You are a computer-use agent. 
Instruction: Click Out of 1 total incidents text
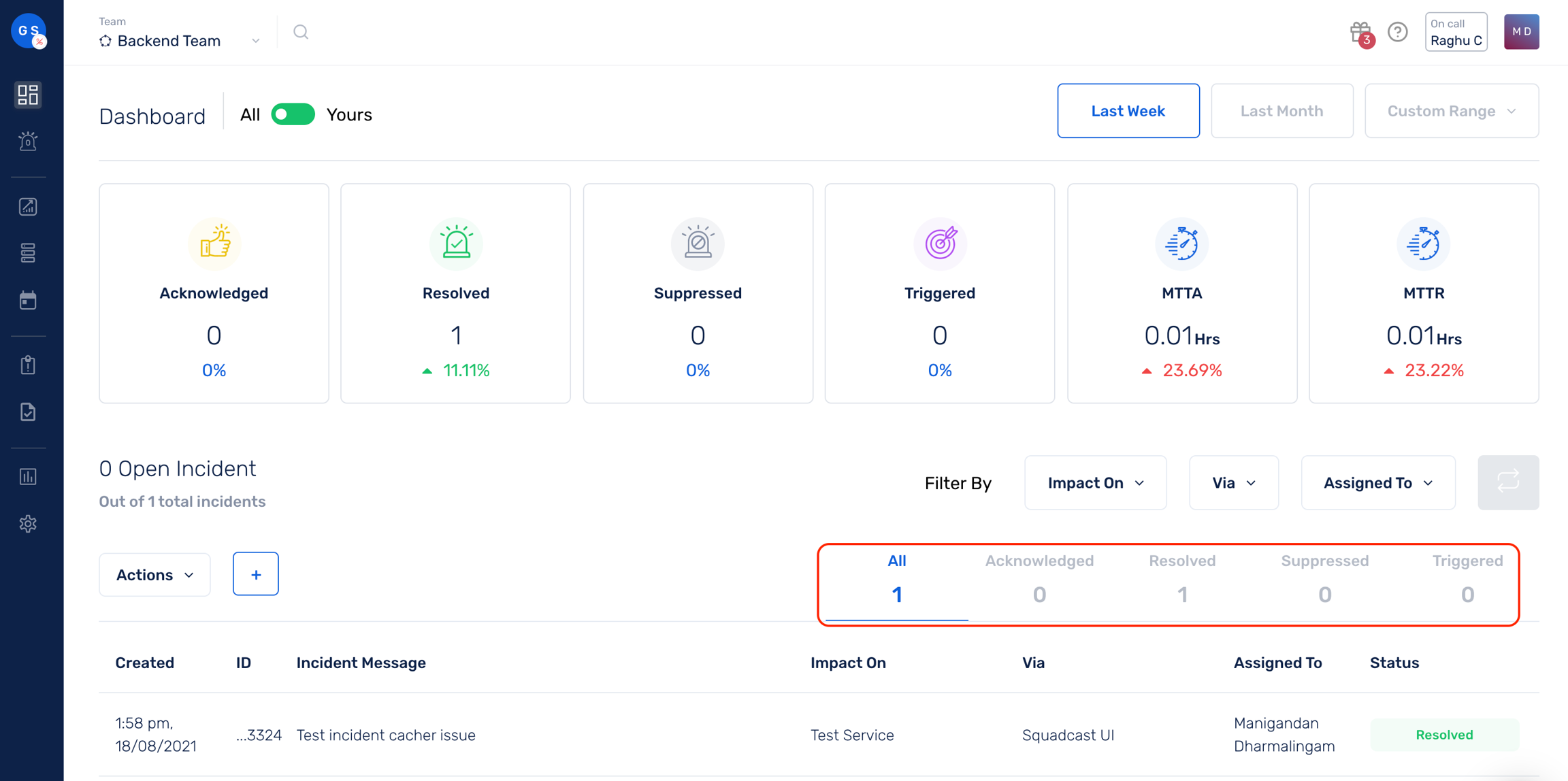point(182,501)
